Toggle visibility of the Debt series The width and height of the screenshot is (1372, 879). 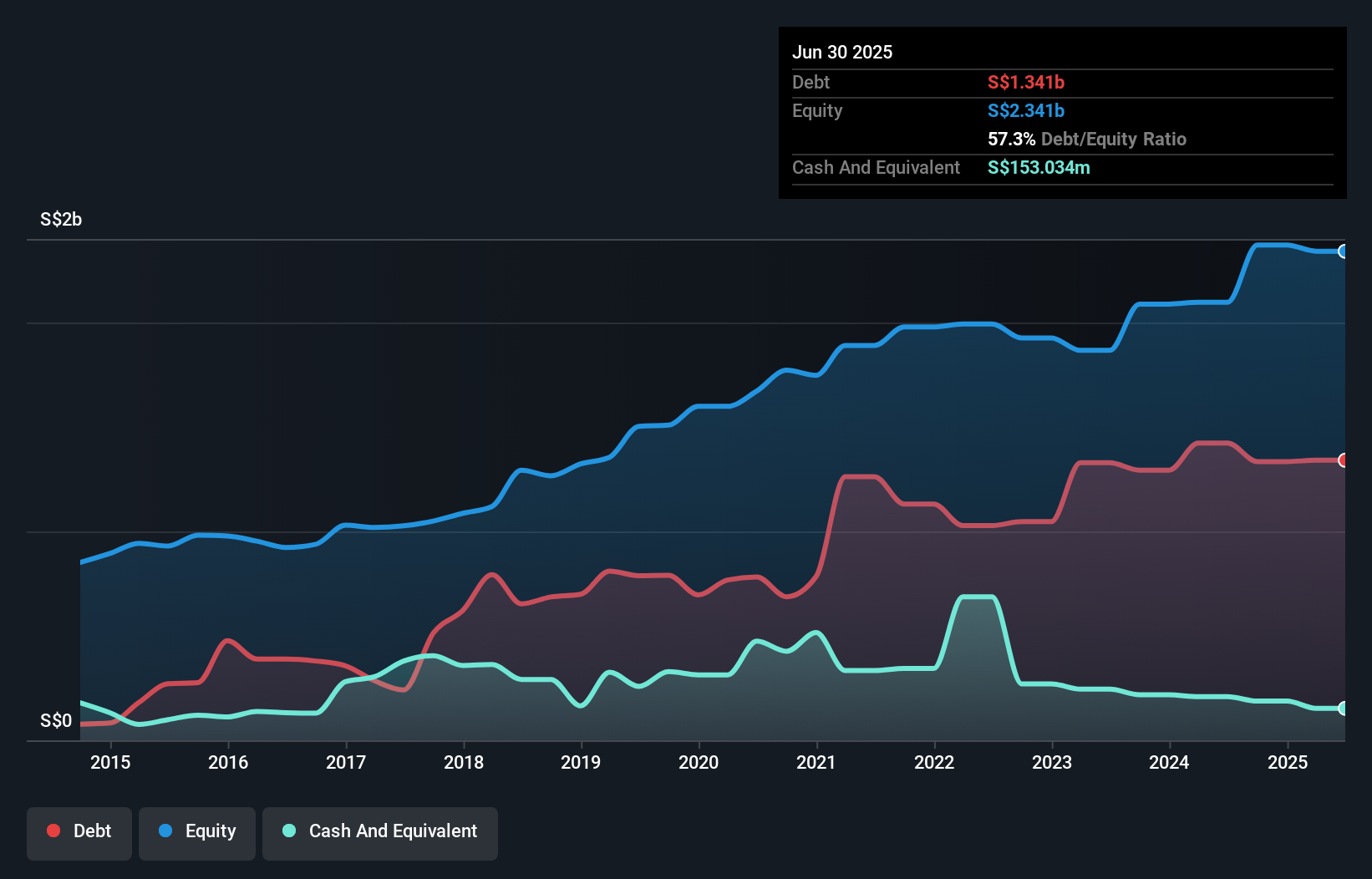(79, 831)
